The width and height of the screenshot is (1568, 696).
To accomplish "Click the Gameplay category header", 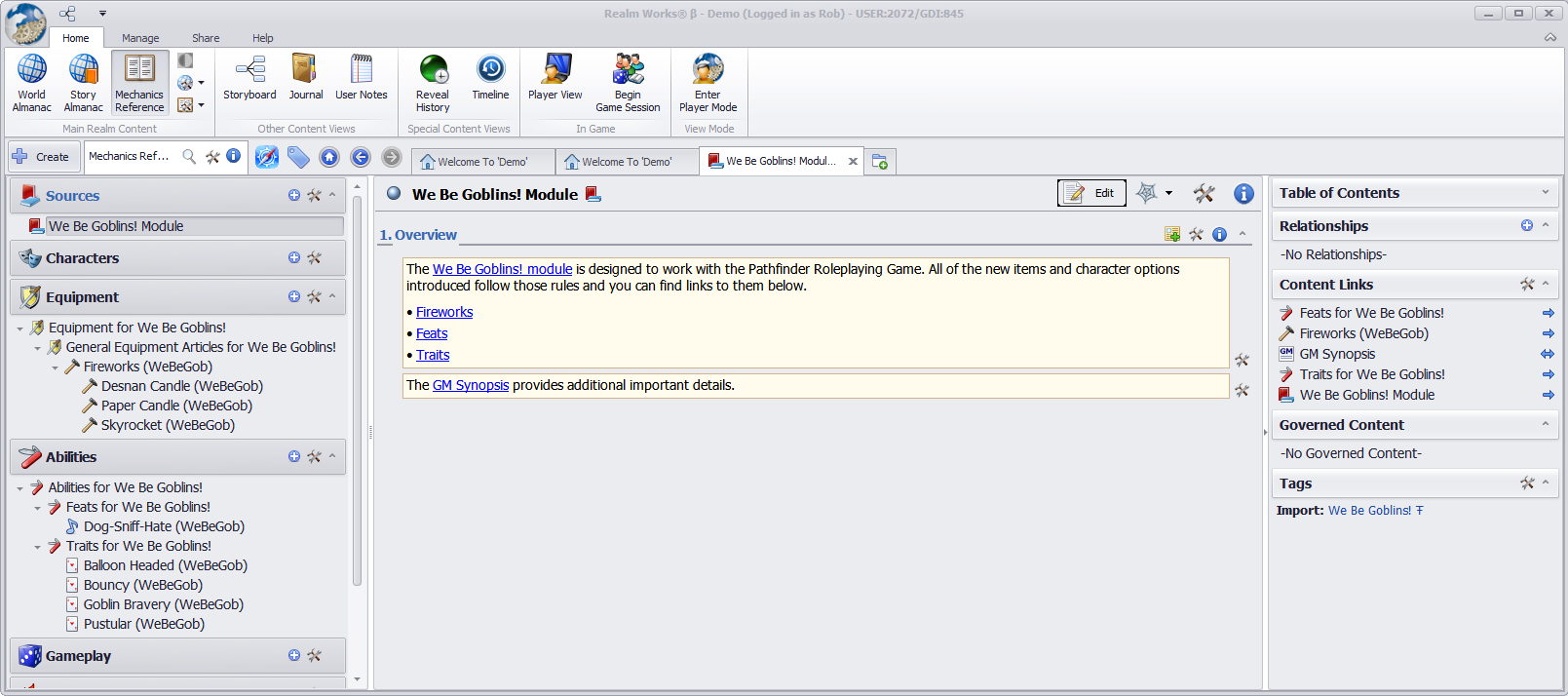I will (177, 656).
